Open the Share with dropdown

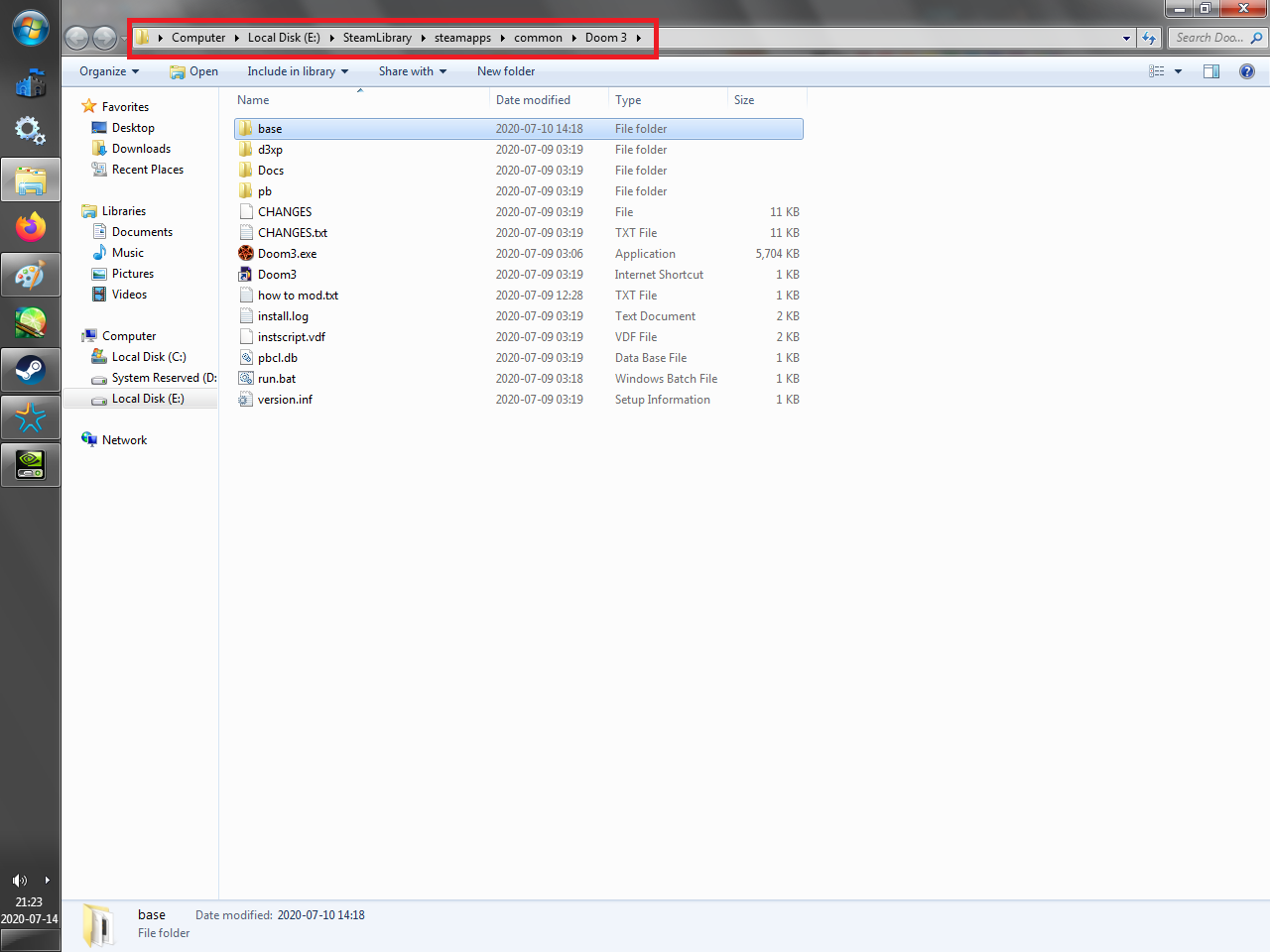(x=413, y=71)
